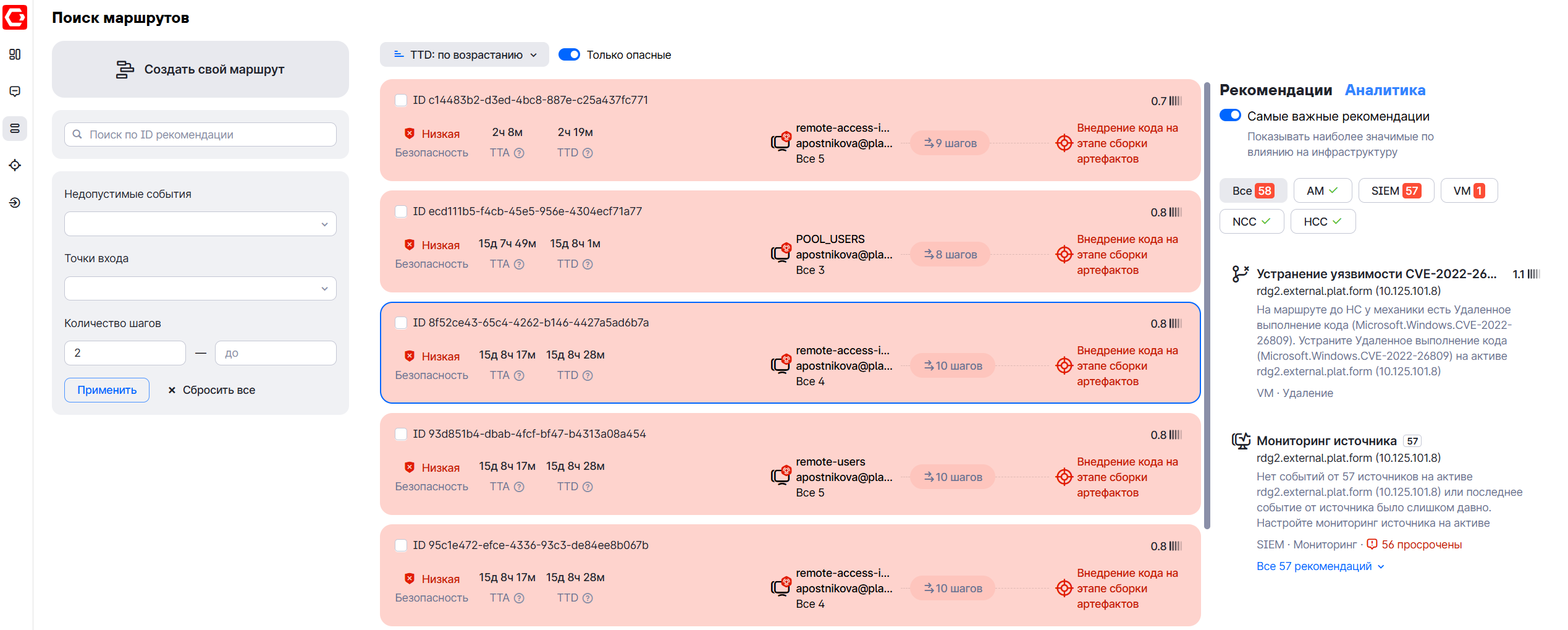Image resolution: width=1568 pixels, height=630 pixels.
Task: Expand the 'Недопустимые события' dropdown
Action: [200, 224]
